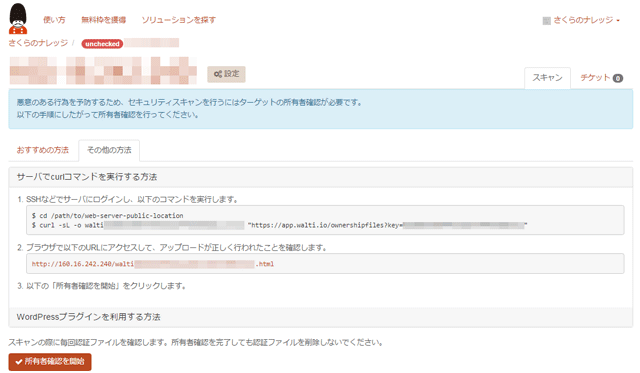The image size is (640, 373).
Task: Click the Walti guard mascot logo
Action: pos(18,19)
